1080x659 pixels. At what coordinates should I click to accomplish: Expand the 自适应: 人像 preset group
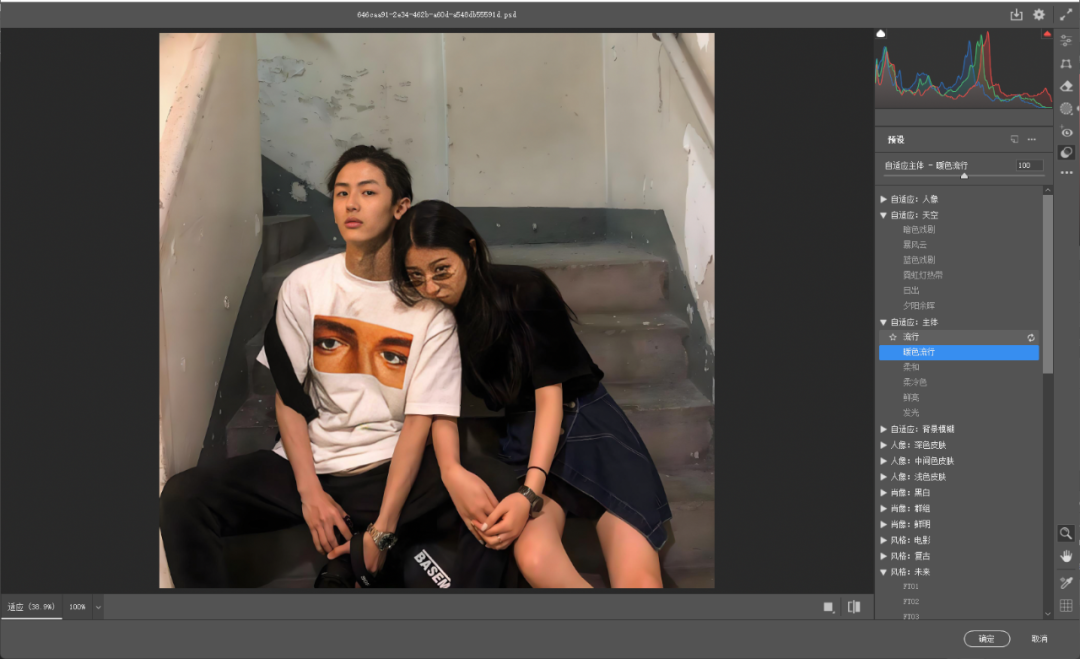click(883, 199)
